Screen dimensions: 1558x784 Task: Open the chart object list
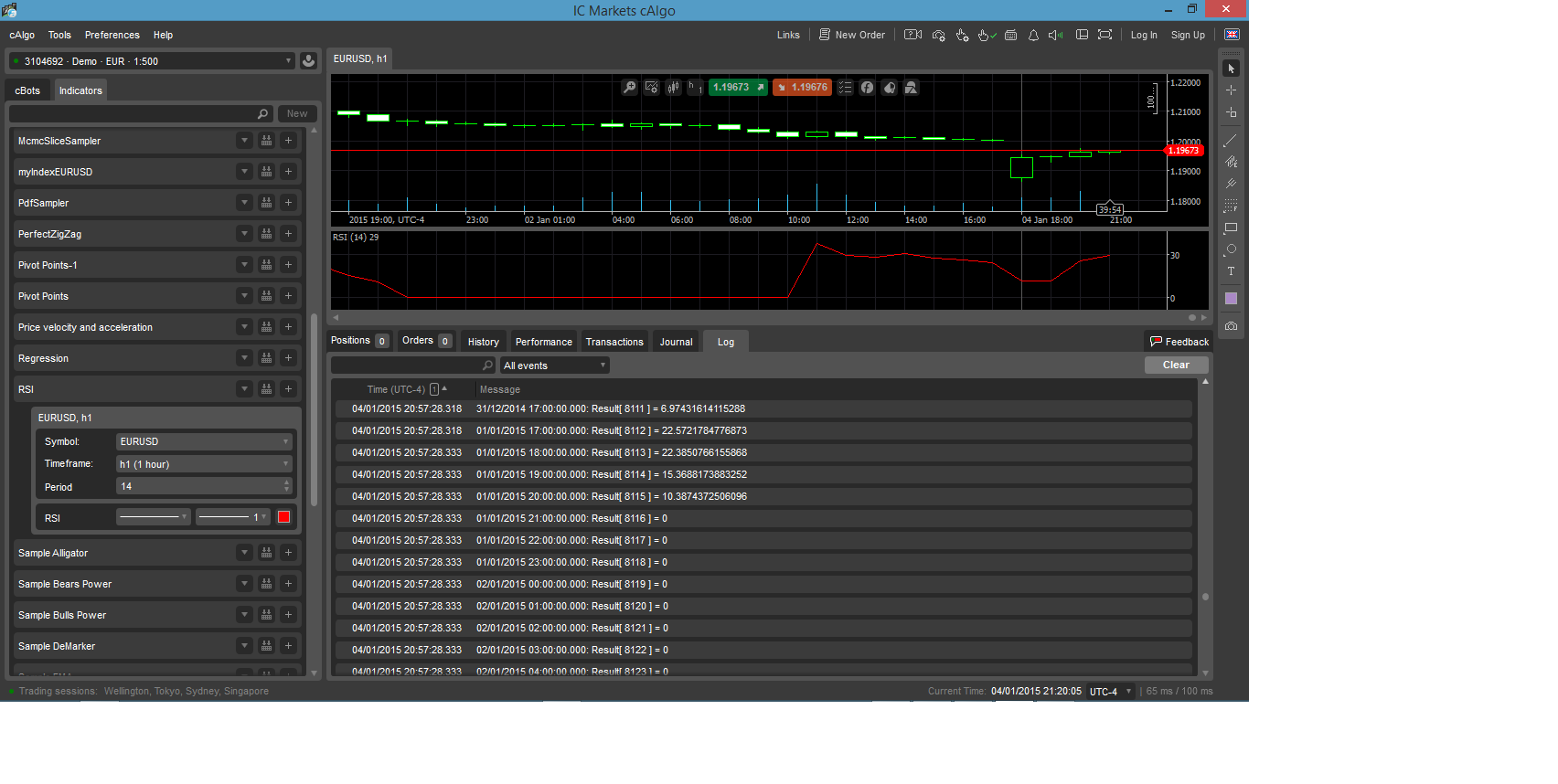(x=845, y=88)
